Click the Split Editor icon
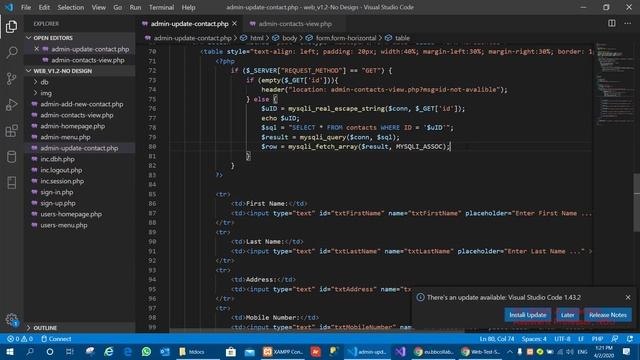This screenshot has width=640, height=360. 611,23
